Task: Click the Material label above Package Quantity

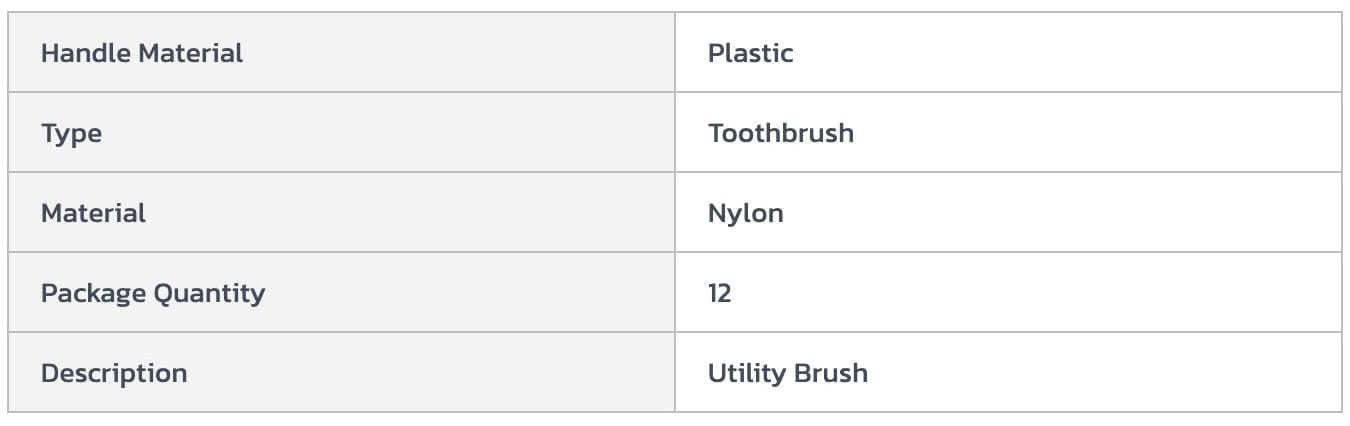Action: click(x=93, y=213)
